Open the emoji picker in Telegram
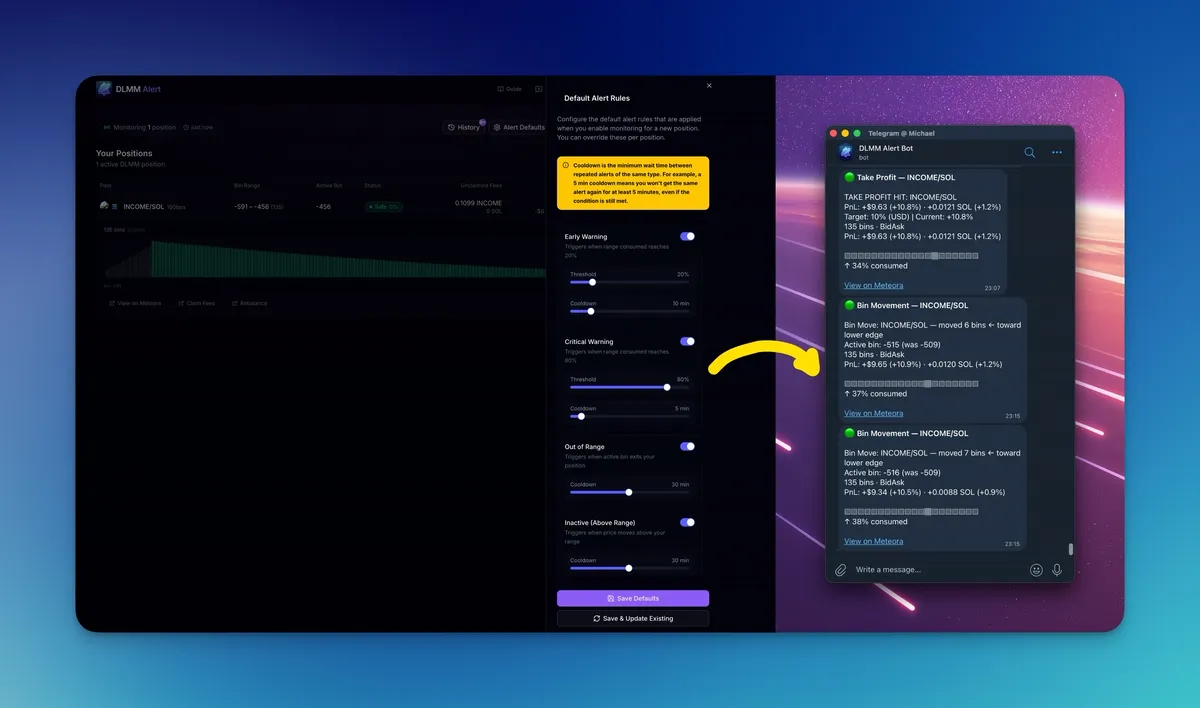This screenshot has height=708, width=1200. [x=1036, y=569]
